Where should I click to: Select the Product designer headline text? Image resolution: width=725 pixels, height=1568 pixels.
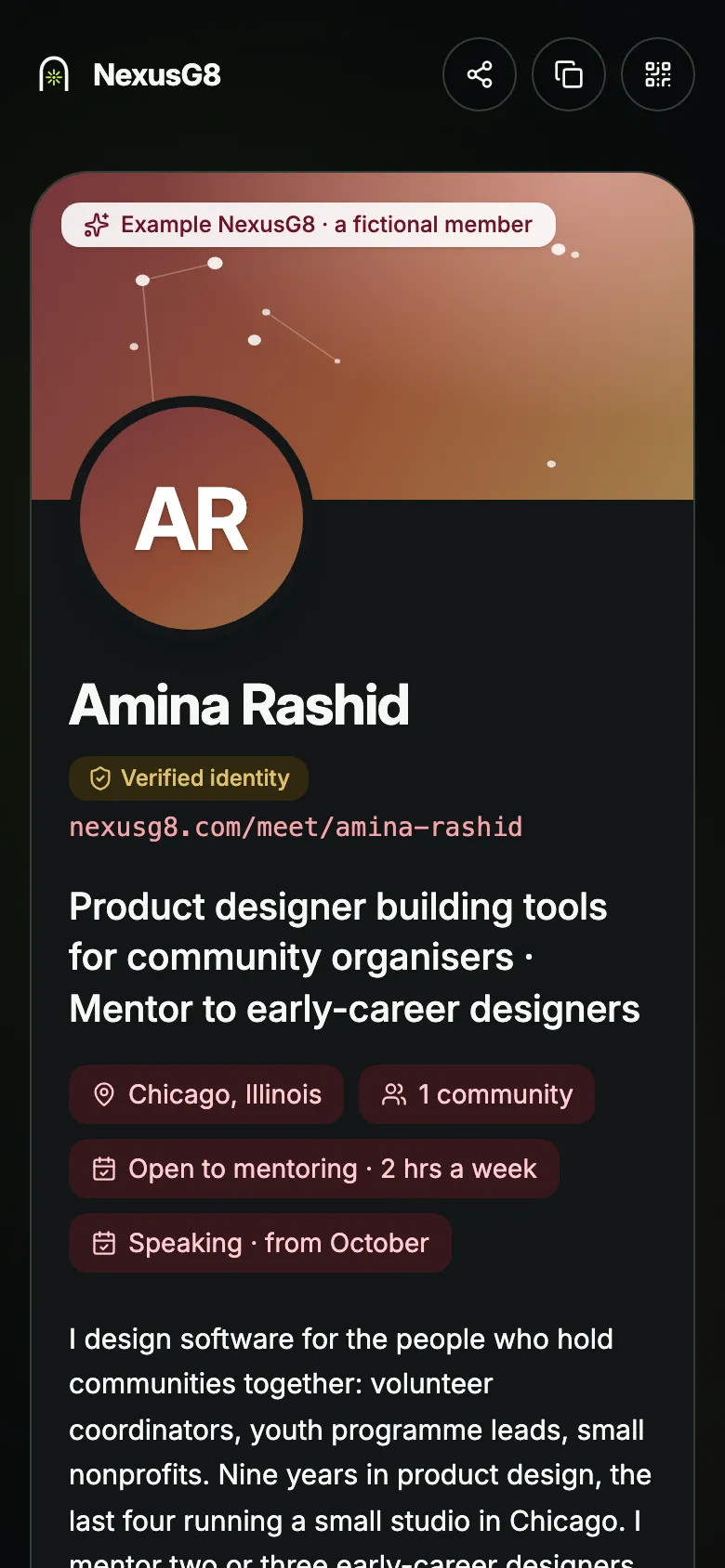354,958
